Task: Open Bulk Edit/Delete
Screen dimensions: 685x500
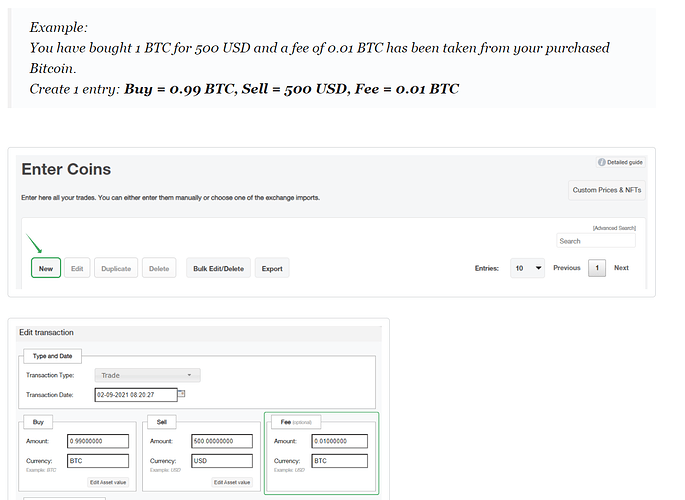Action: click(x=218, y=268)
